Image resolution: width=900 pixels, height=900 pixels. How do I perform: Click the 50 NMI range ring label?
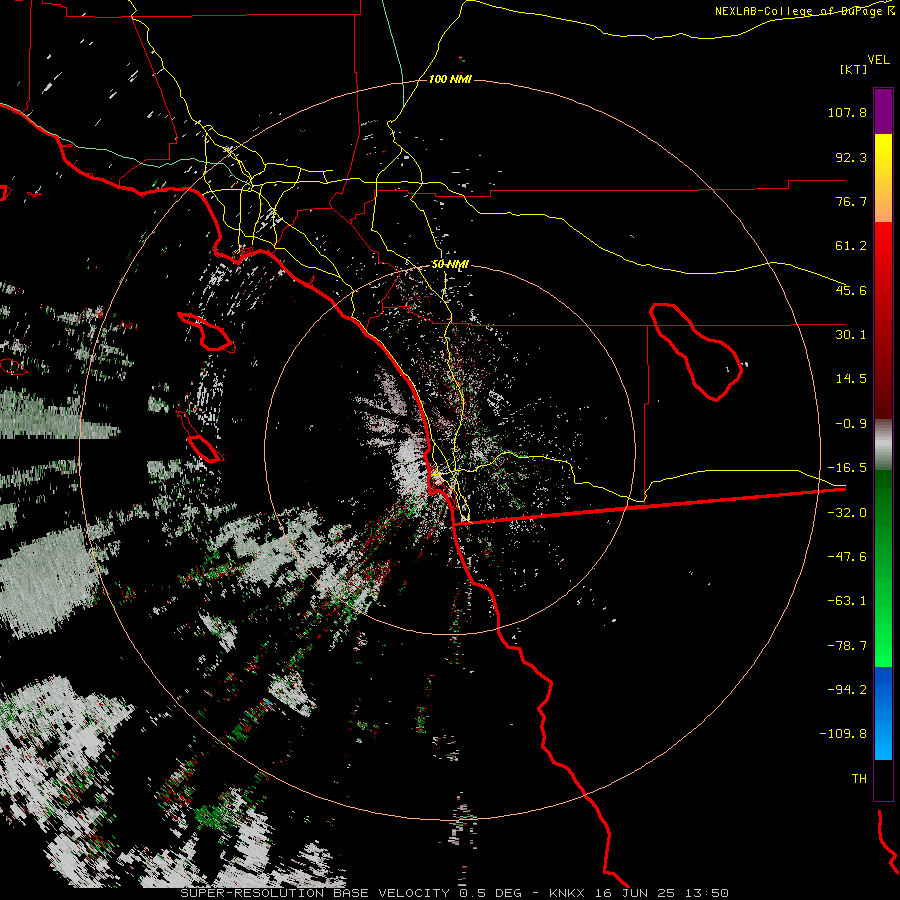pyautogui.click(x=450, y=265)
